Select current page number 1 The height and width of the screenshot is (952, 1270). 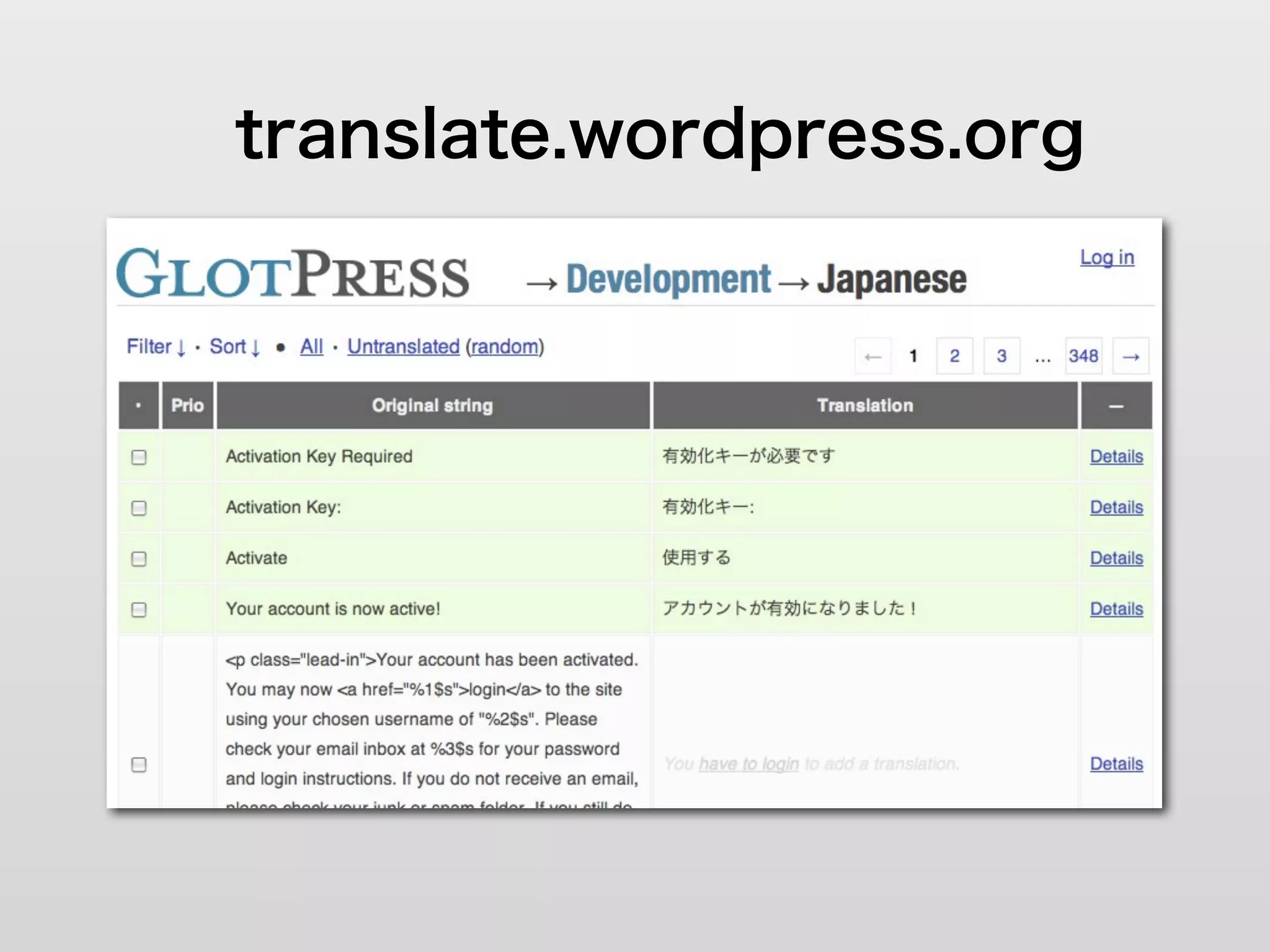[x=913, y=356]
